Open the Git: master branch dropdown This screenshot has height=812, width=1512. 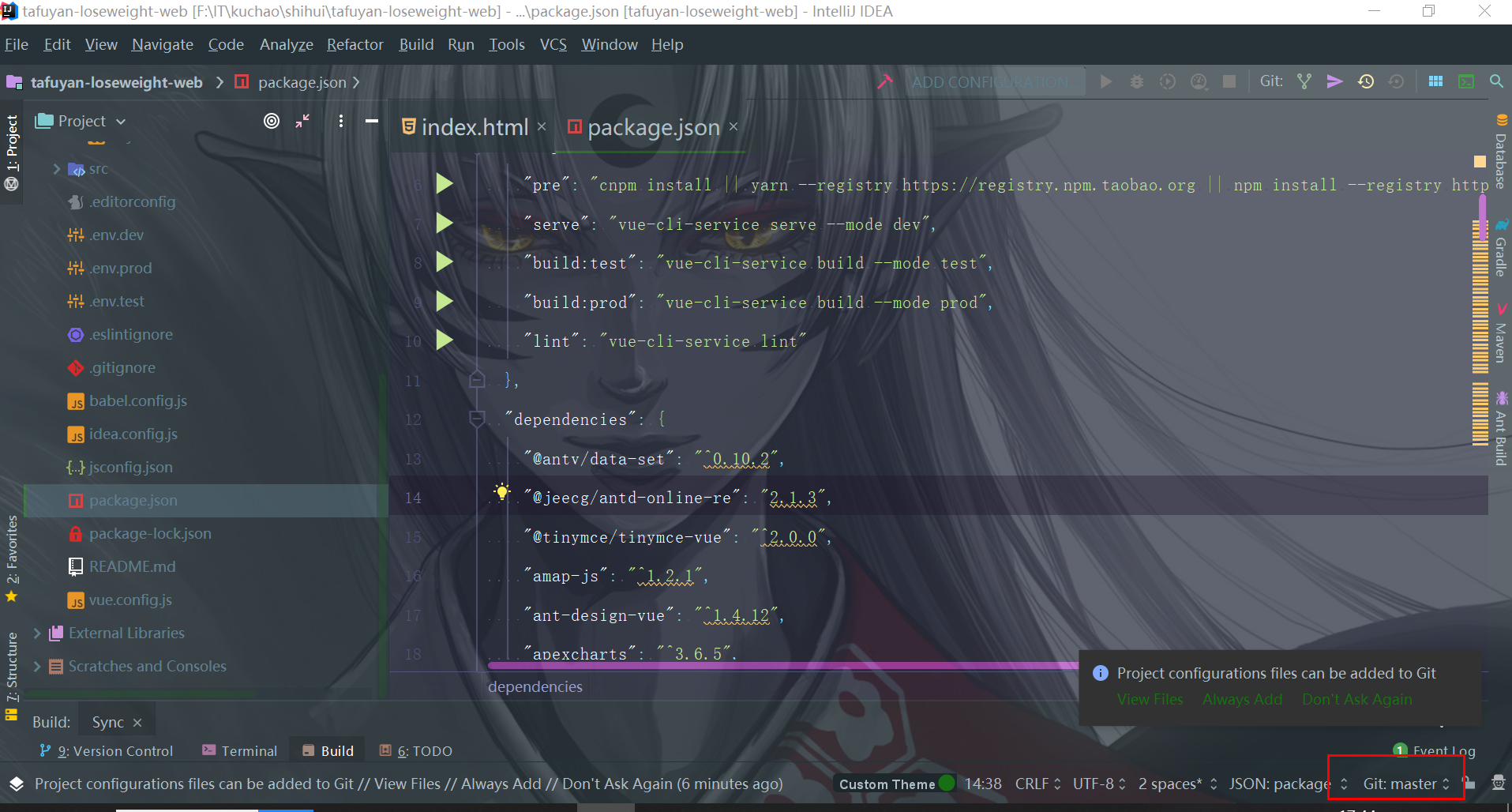[x=1406, y=784]
